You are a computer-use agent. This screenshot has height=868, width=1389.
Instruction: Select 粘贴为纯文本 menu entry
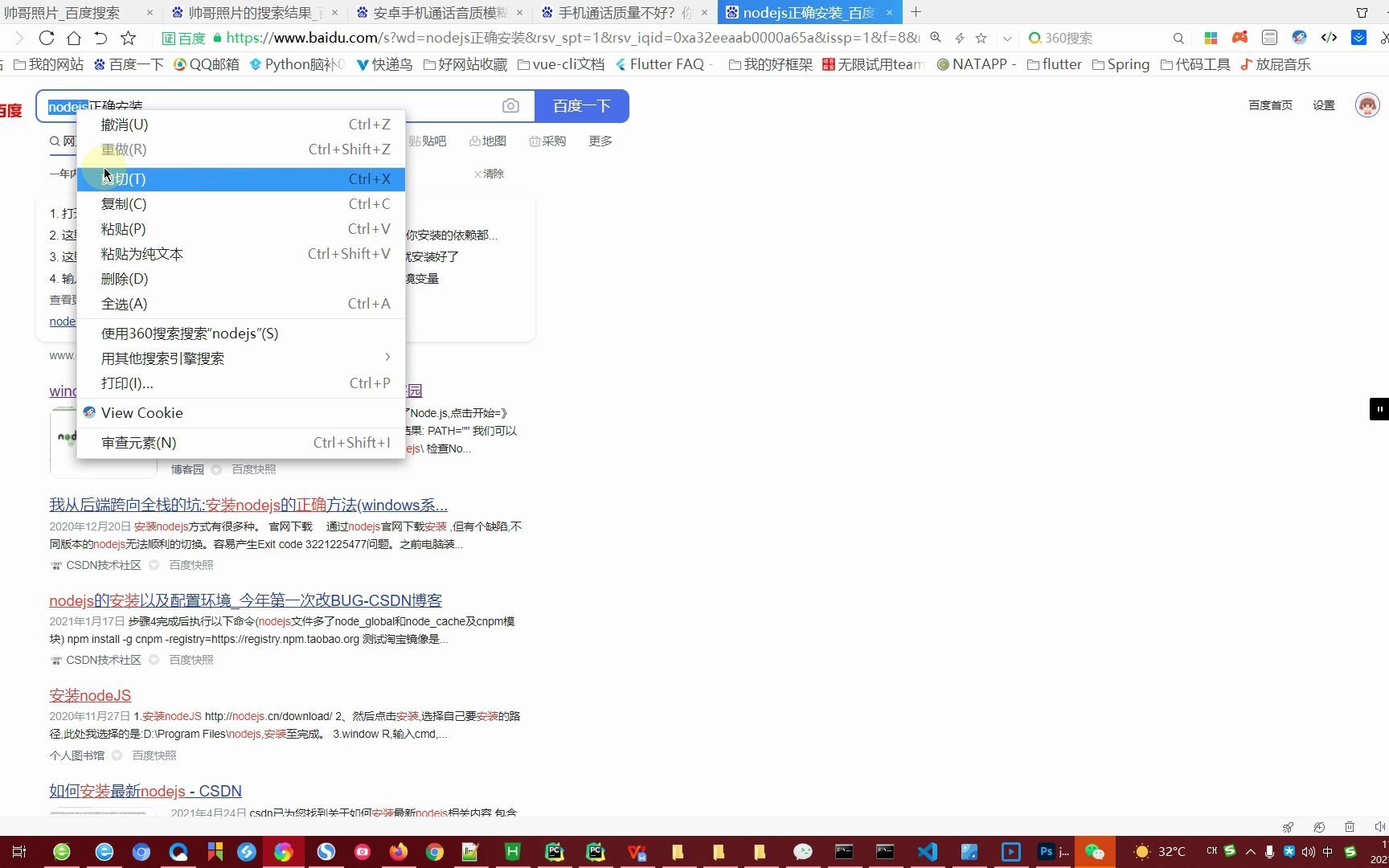241,254
